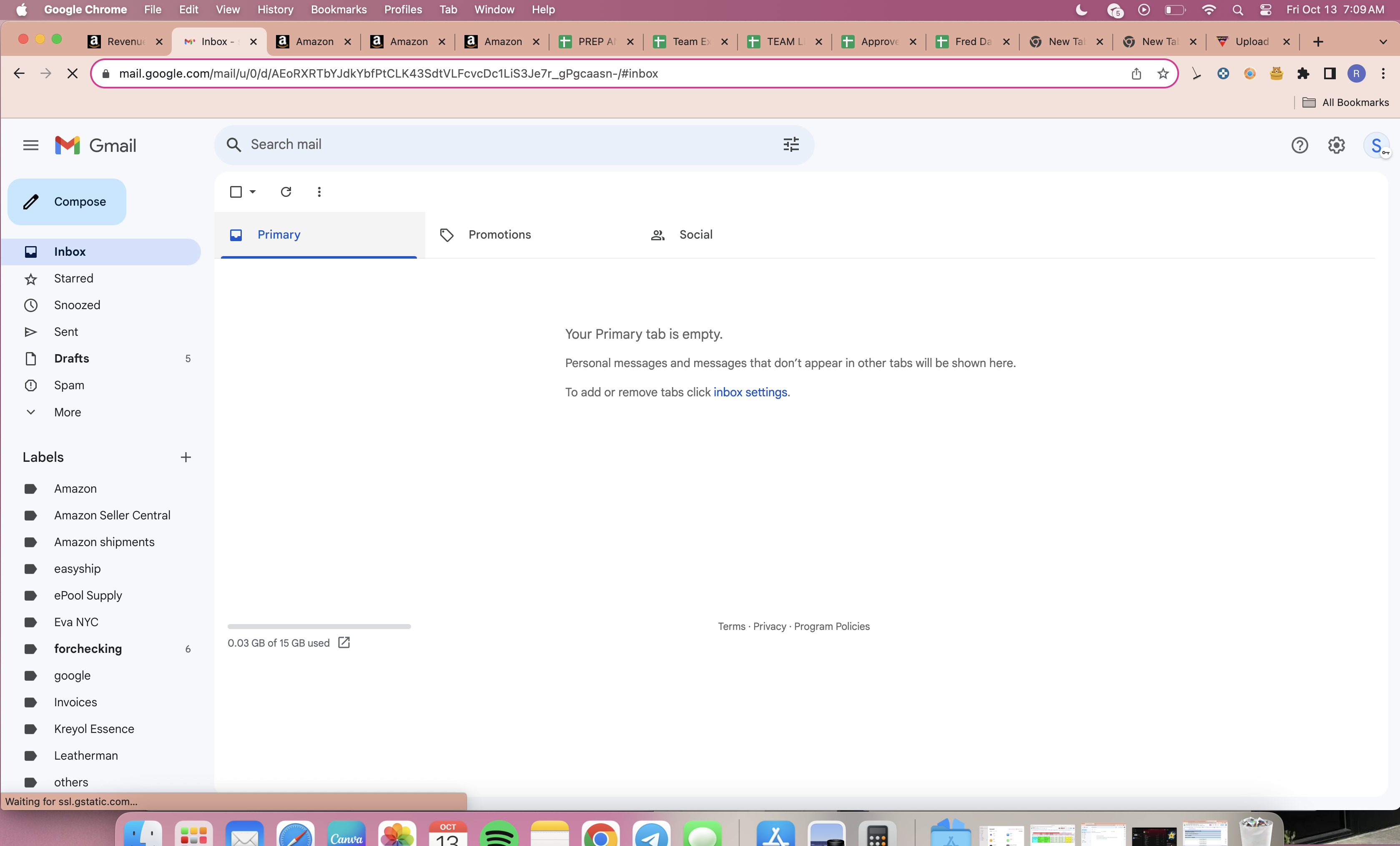1400x846 pixels.
Task: Open the More options three-dot menu in mail toolbar
Action: (x=319, y=191)
